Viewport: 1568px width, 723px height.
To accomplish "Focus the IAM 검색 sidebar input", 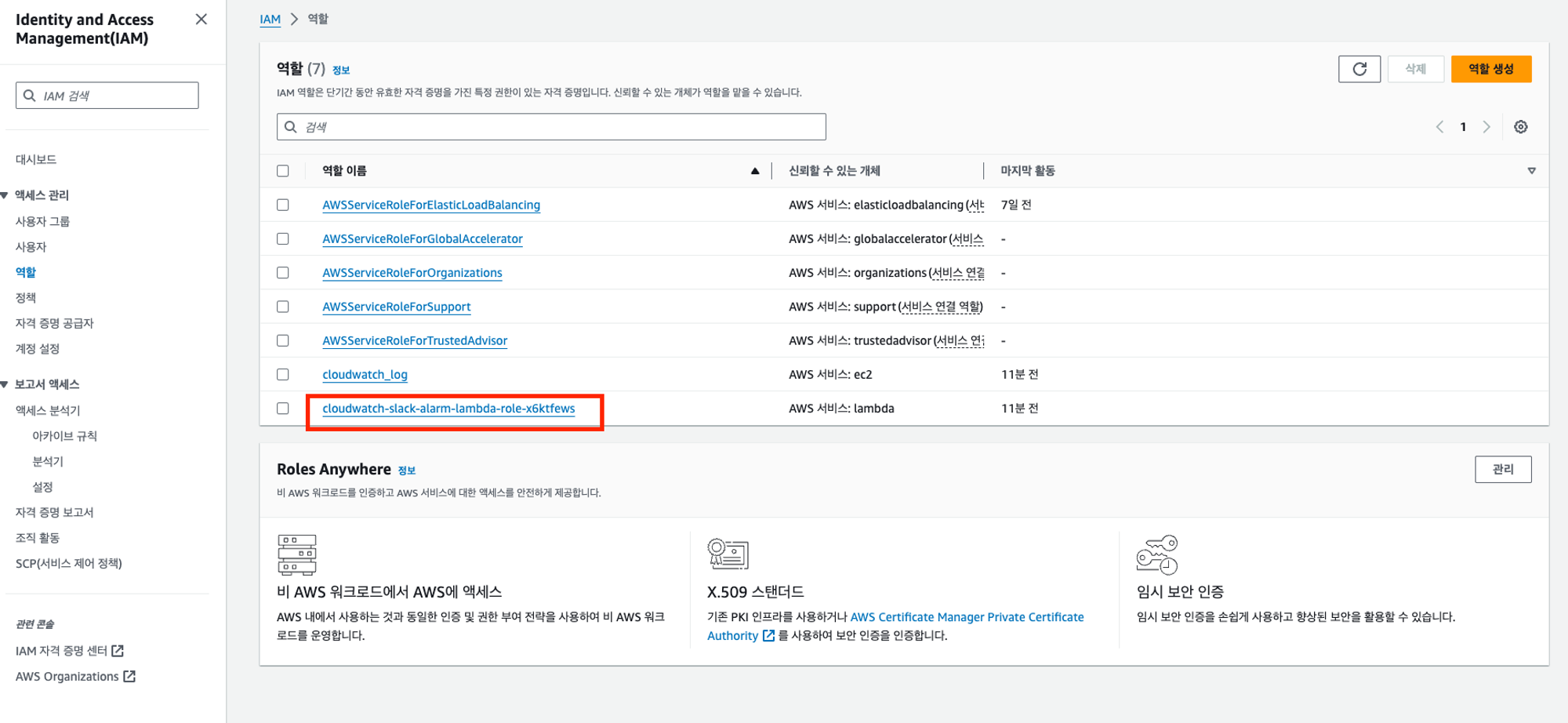I will click(x=107, y=96).
